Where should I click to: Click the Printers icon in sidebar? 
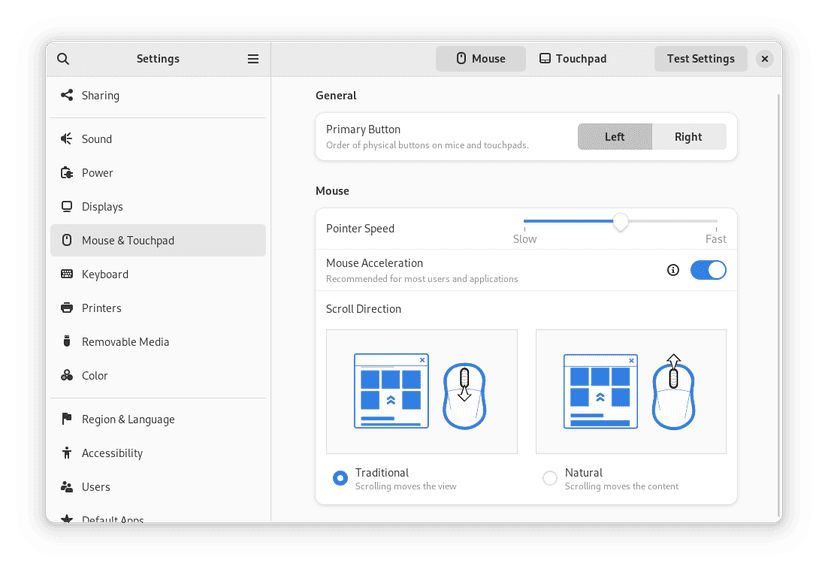[67, 308]
